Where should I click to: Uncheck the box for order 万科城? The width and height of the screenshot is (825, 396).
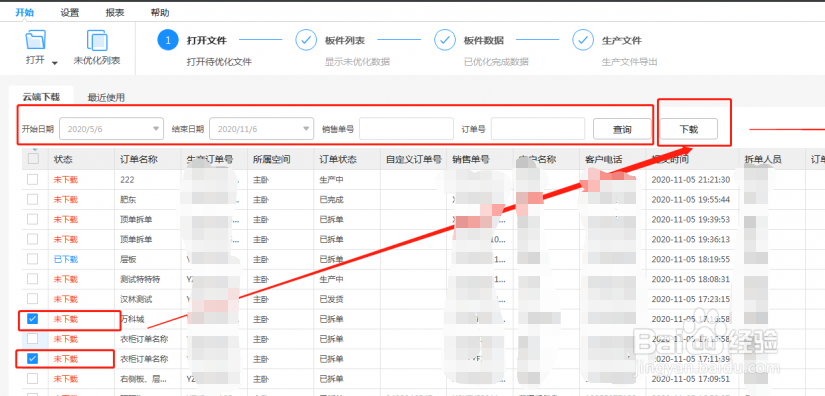pyautogui.click(x=33, y=319)
